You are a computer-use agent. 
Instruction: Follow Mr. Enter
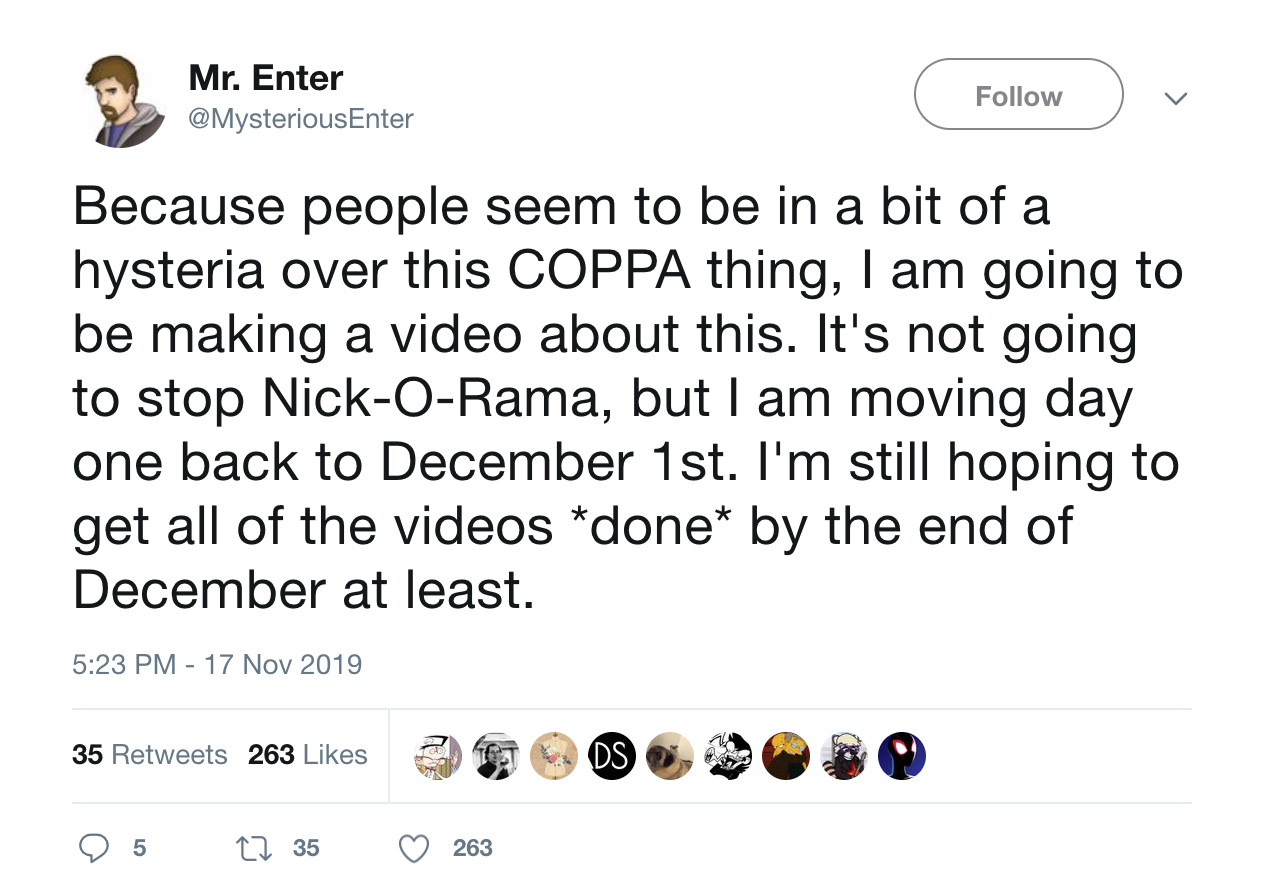click(1018, 96)
